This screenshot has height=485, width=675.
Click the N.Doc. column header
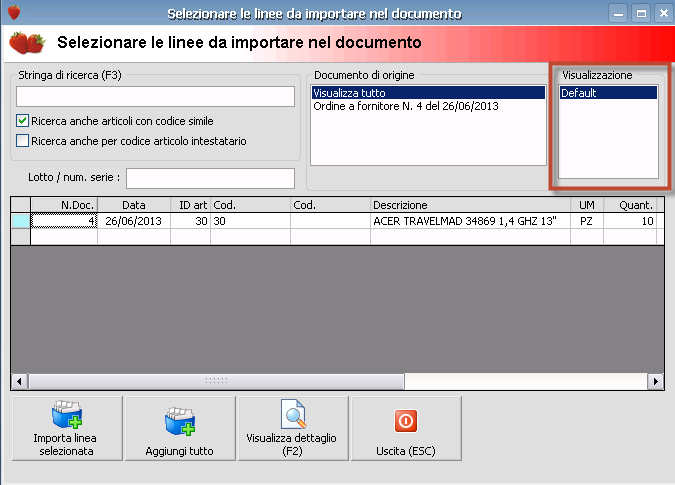[x=64, y=205]
